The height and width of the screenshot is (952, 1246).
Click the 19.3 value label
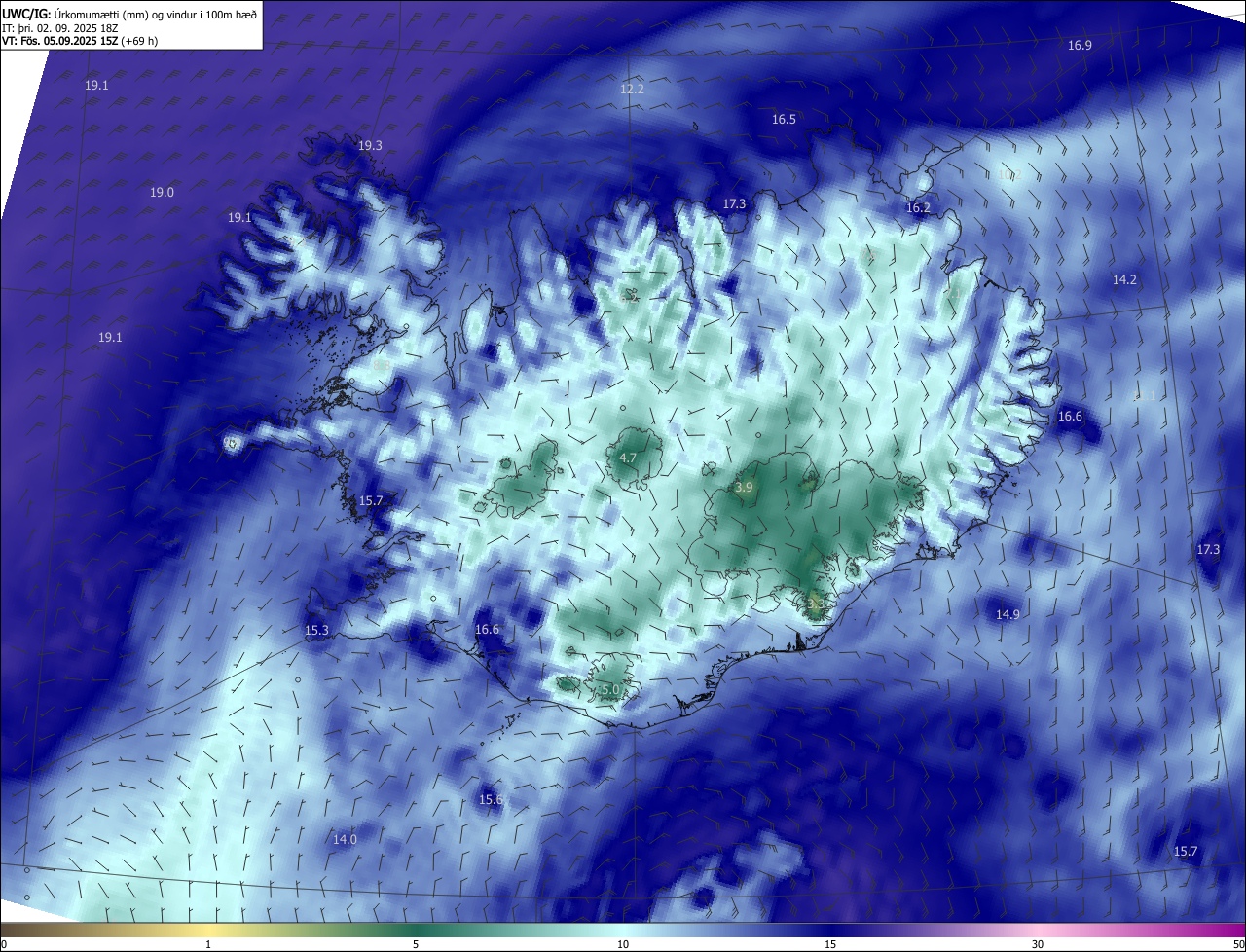click(x=370, y=145)
